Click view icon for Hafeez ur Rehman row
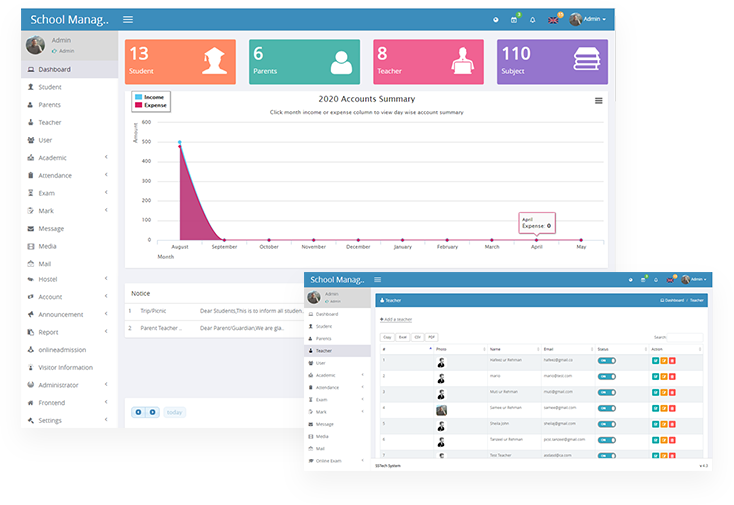 (656, 361)
